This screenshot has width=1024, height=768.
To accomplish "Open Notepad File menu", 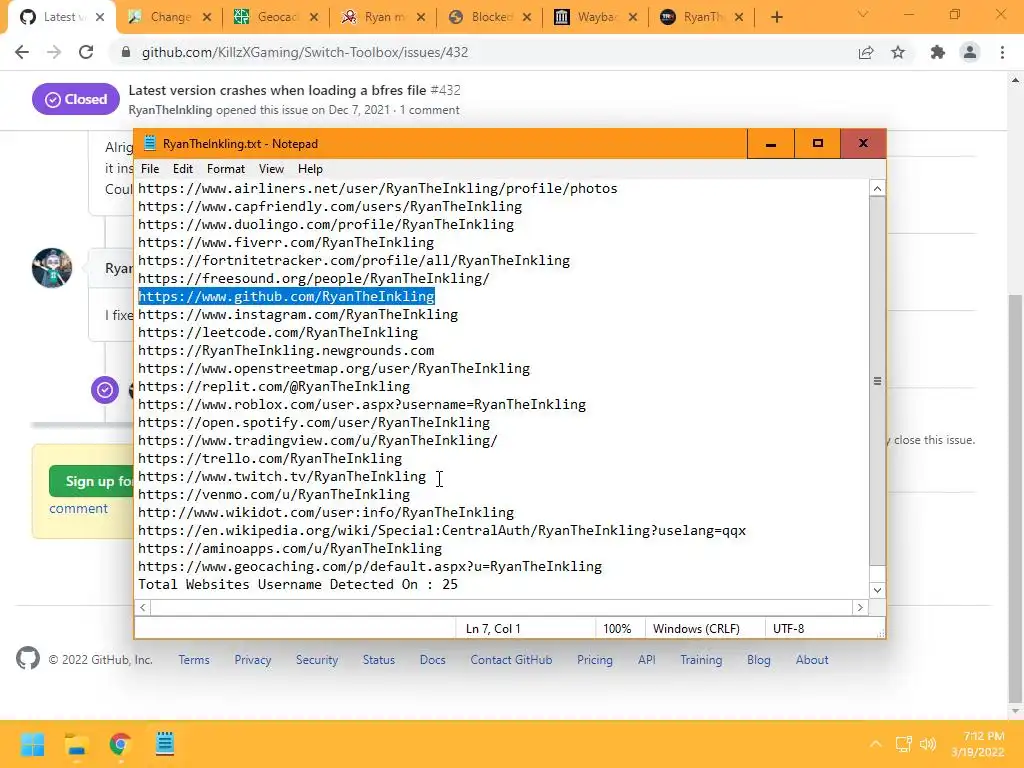I will 150,169.
